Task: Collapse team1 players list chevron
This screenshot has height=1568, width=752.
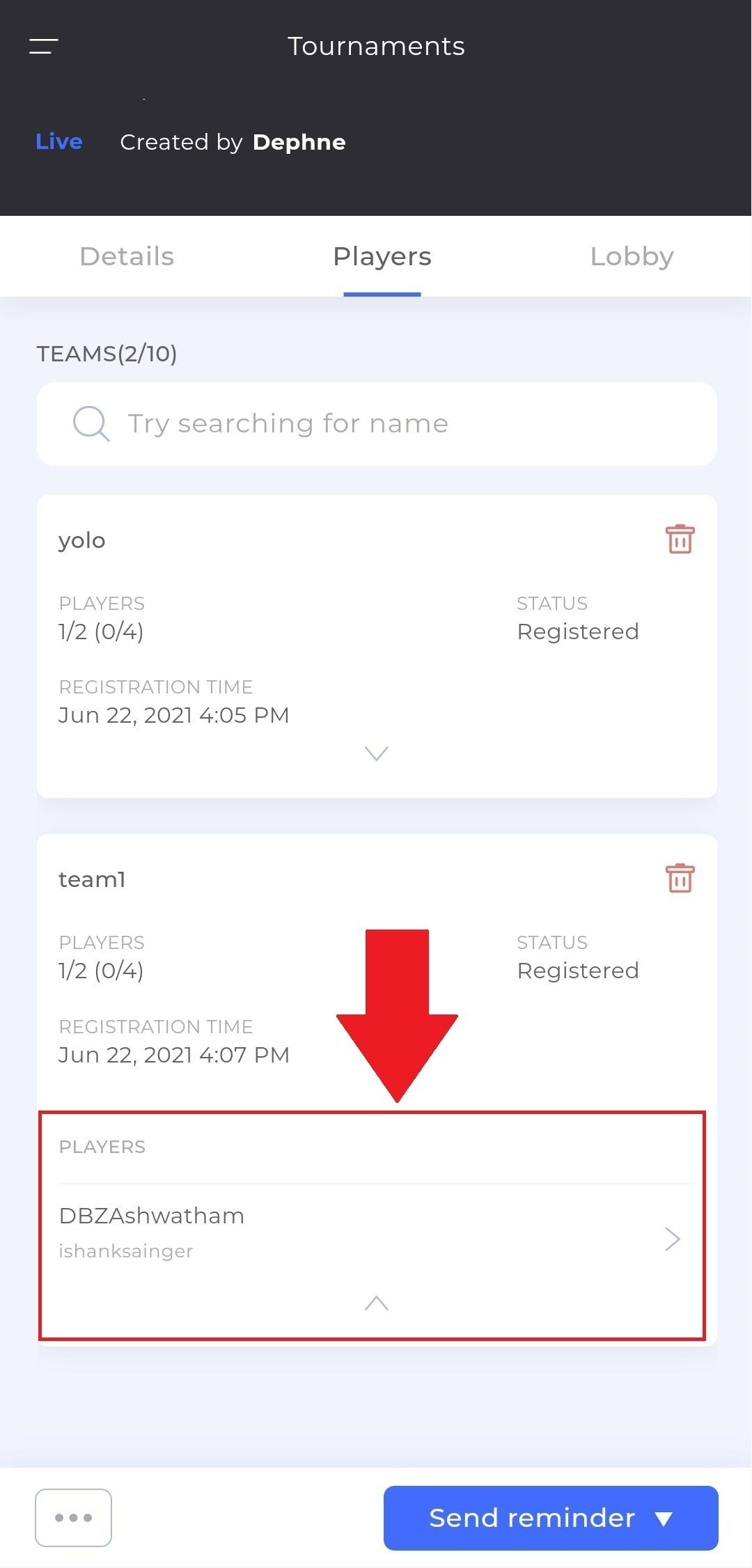Action: pos(376,1303)
